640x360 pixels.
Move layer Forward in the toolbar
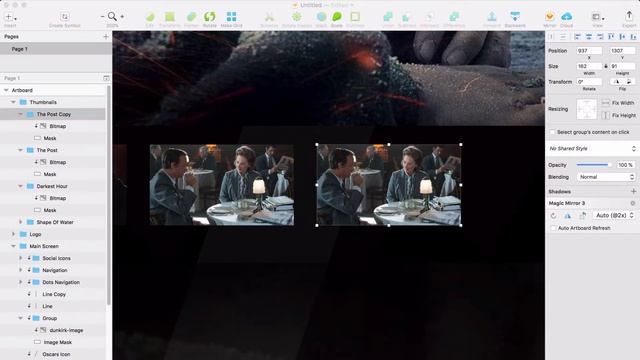click(492, 17)
